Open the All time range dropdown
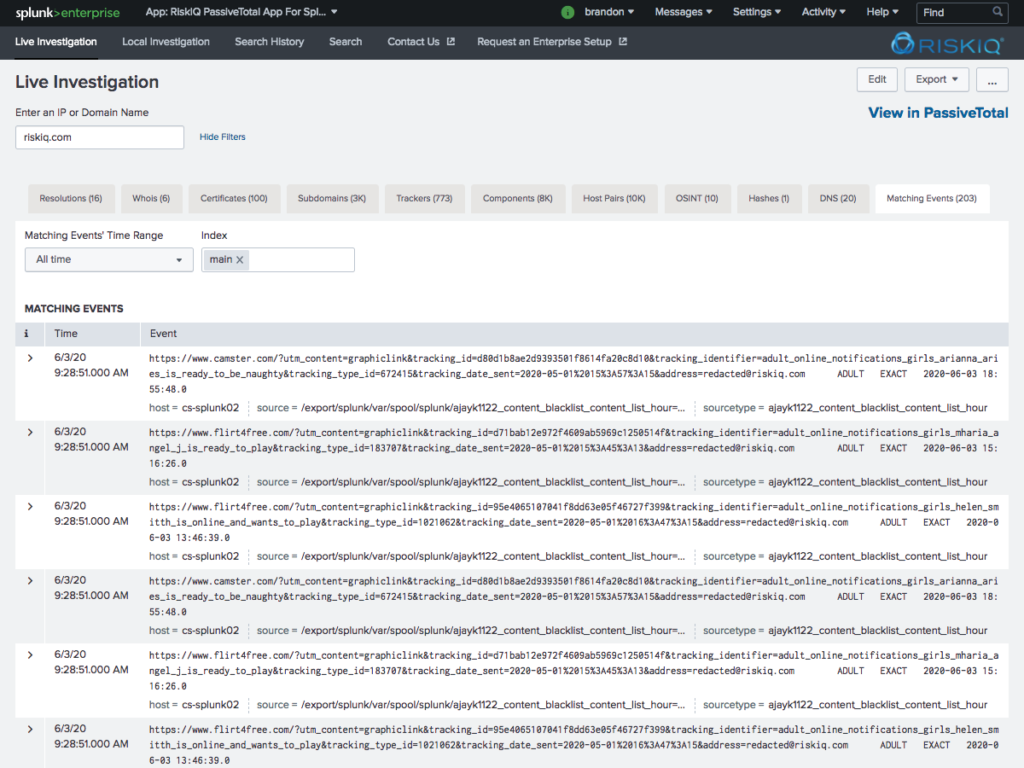 [109, 260]
